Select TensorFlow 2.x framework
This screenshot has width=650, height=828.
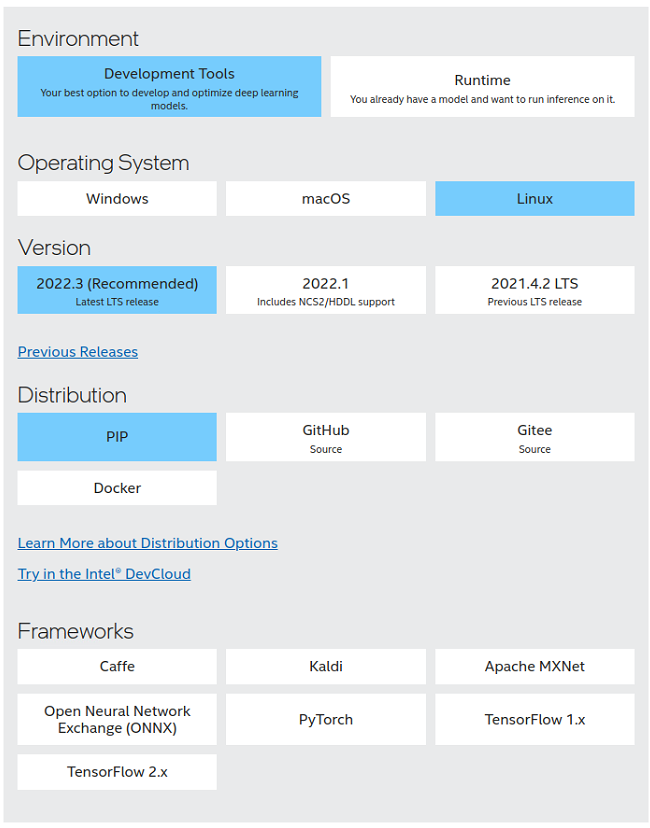point(116,771)
